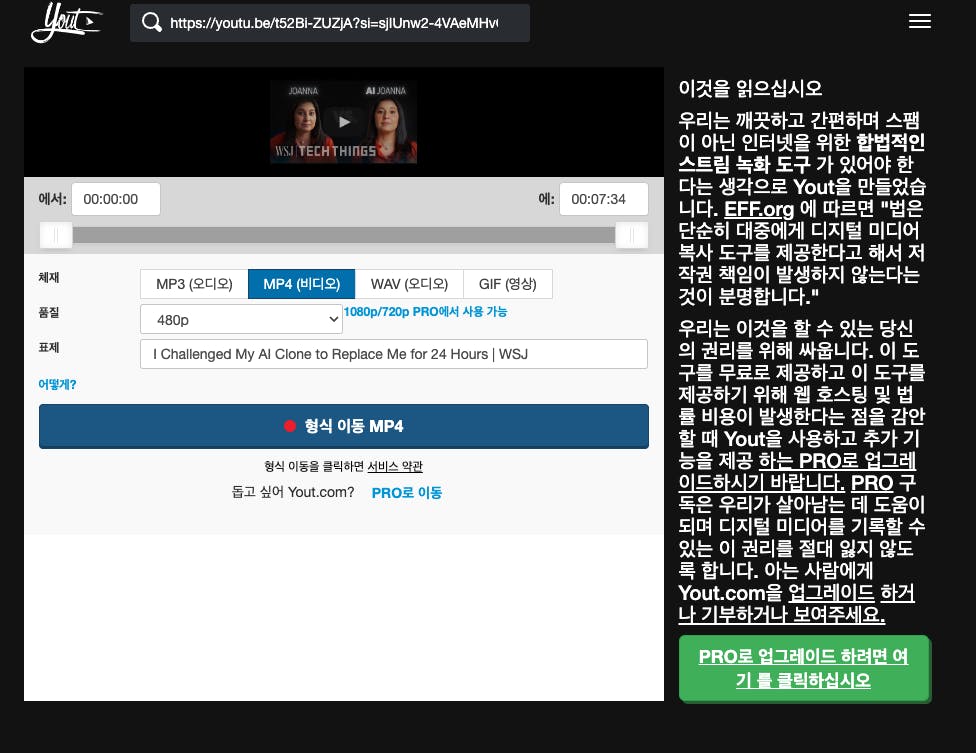Open the 어떻게? help link
Screen dimensions: 976x753
(x=57, y=385)
